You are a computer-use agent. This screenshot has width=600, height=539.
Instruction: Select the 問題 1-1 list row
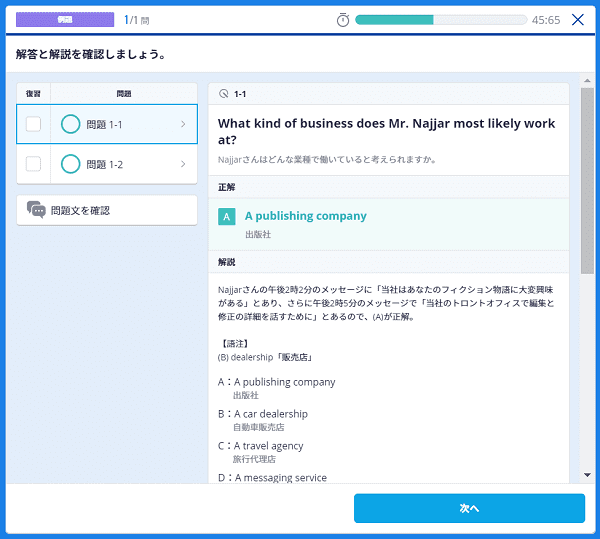pos(120,124)
